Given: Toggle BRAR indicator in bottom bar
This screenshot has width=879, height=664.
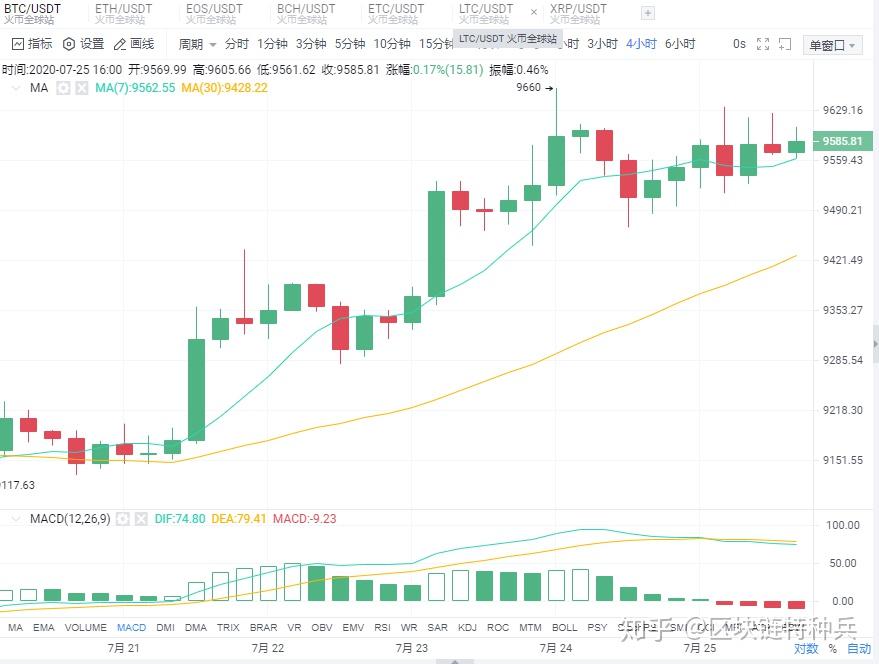Looking at the screenshot, I should (263, 628).
